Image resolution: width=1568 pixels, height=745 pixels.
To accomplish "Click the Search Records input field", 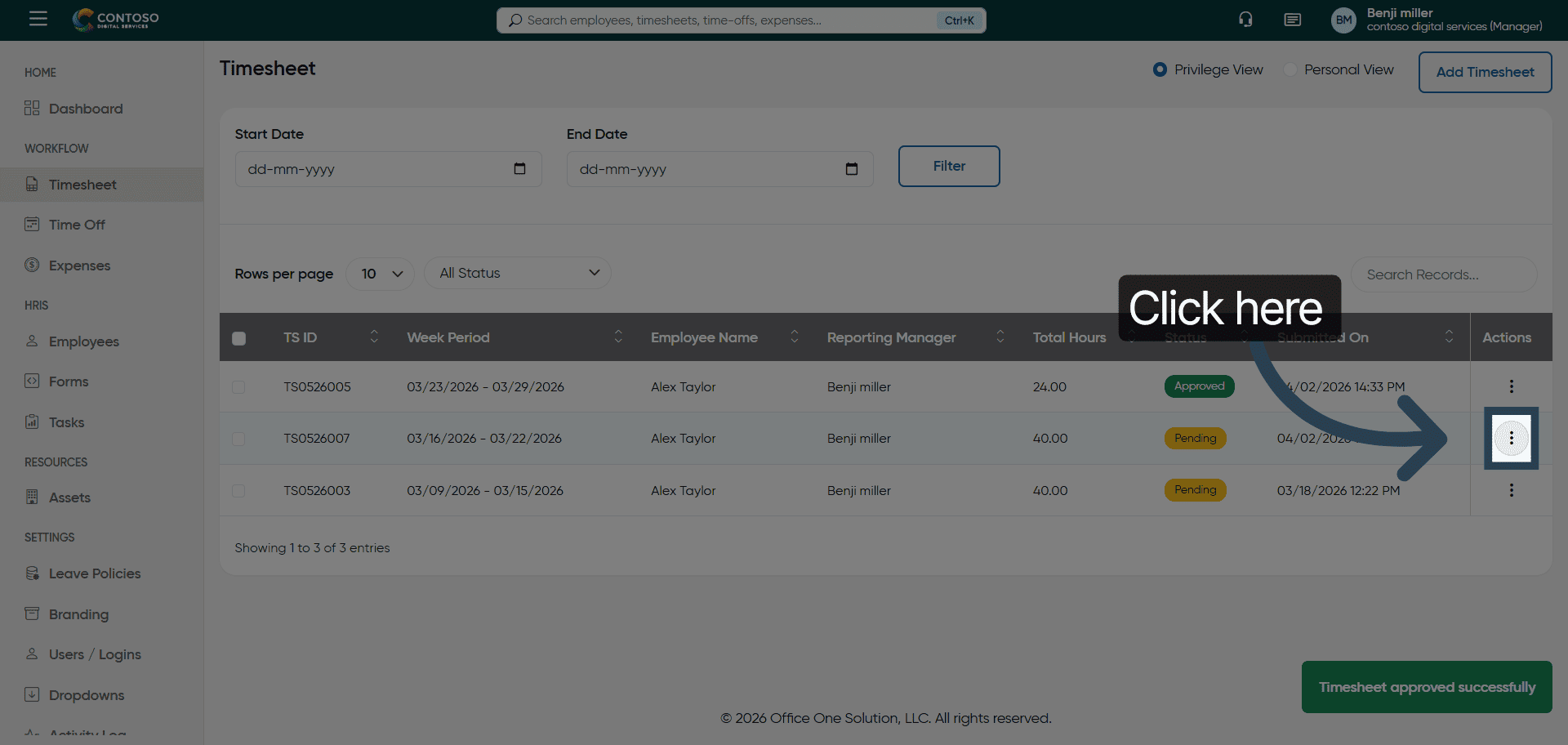I will pyautogui.click(x=1443, y=274).
